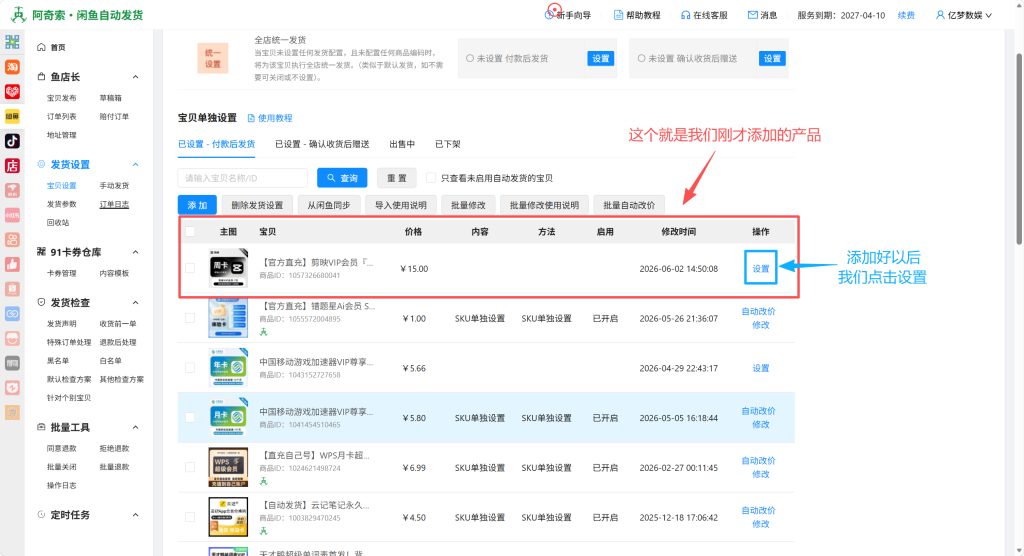Open thumbnail of 云记笔记永久 product

click(228, 517)
